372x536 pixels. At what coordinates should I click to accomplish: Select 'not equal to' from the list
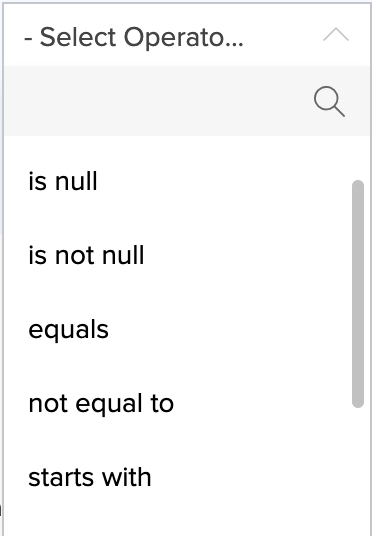(x=187, y=403)
